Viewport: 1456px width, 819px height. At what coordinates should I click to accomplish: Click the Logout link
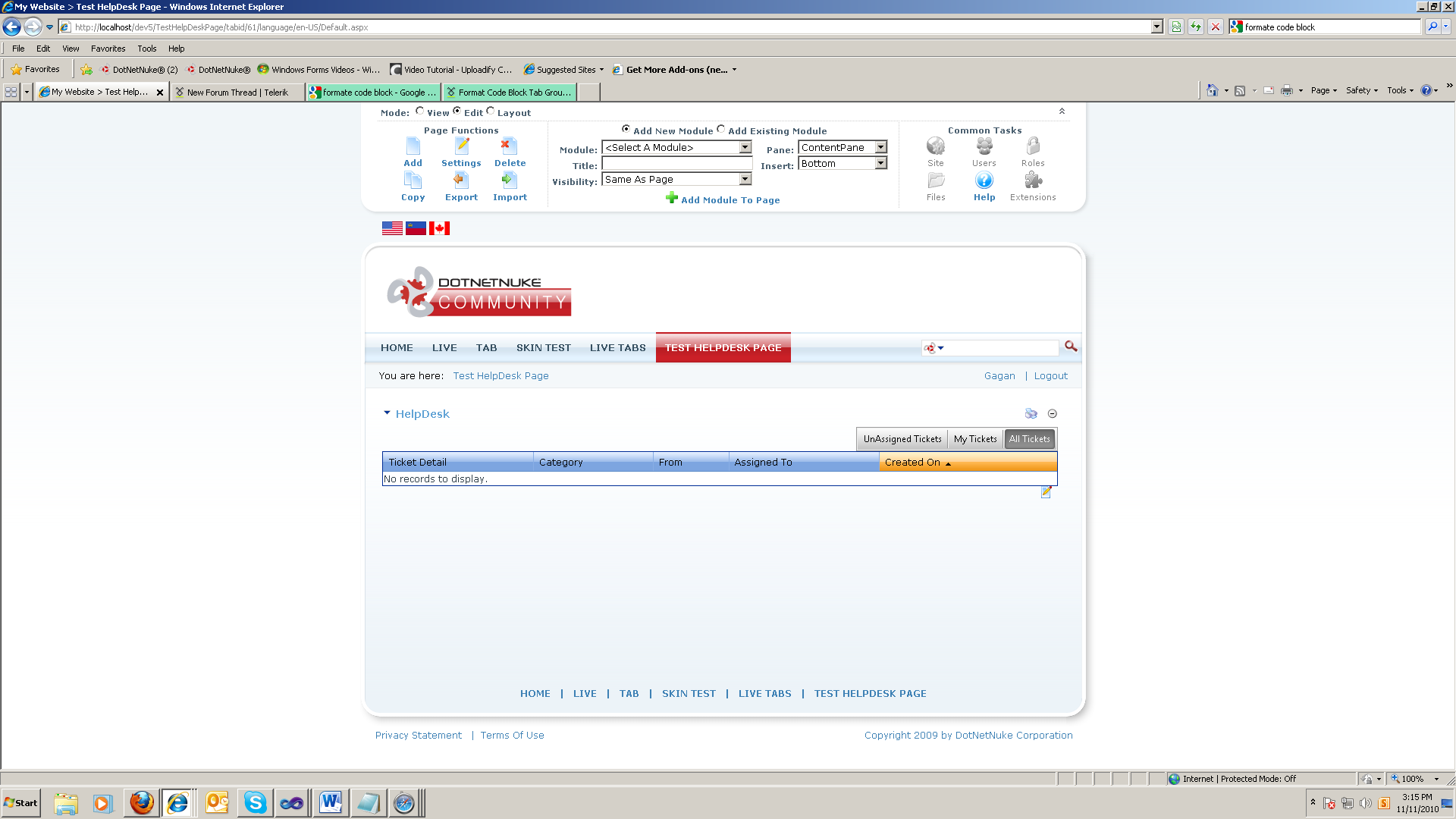click(1050, 376)
